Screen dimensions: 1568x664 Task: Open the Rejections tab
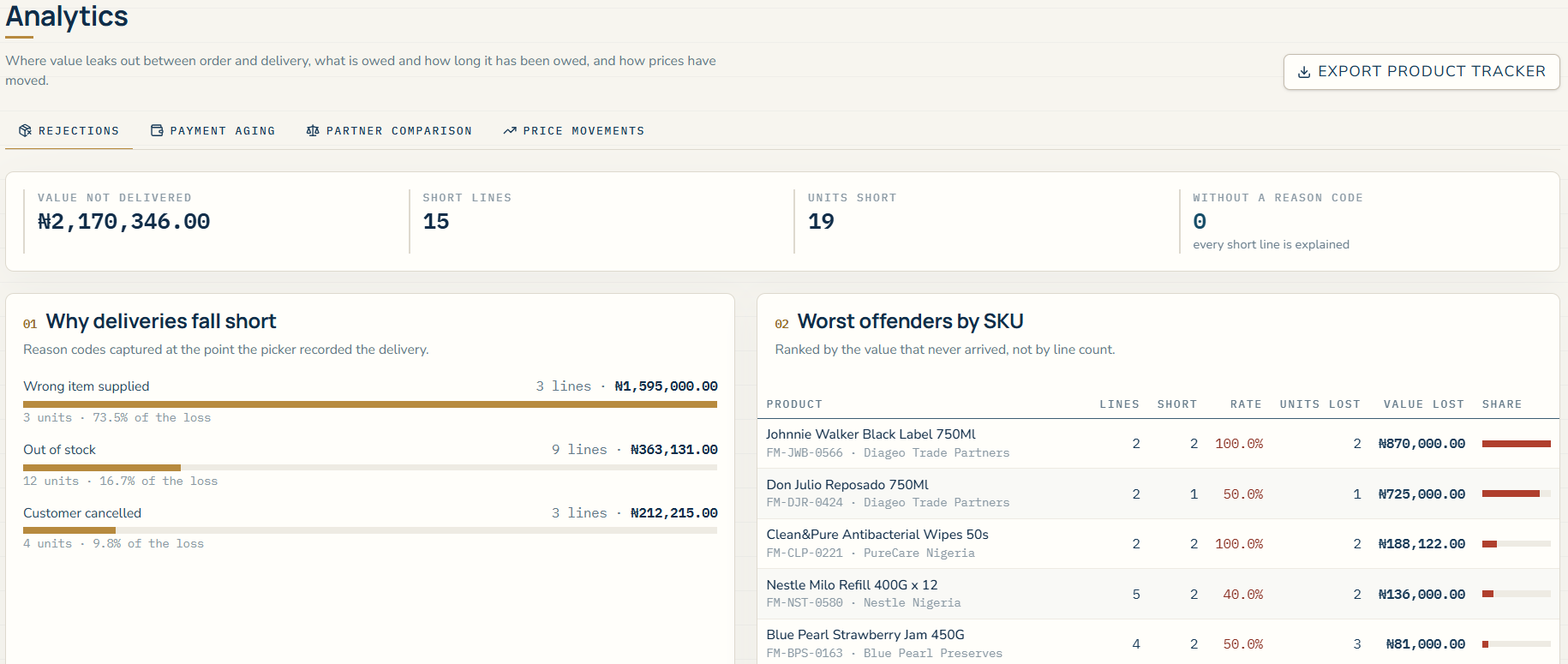point(69,130)
